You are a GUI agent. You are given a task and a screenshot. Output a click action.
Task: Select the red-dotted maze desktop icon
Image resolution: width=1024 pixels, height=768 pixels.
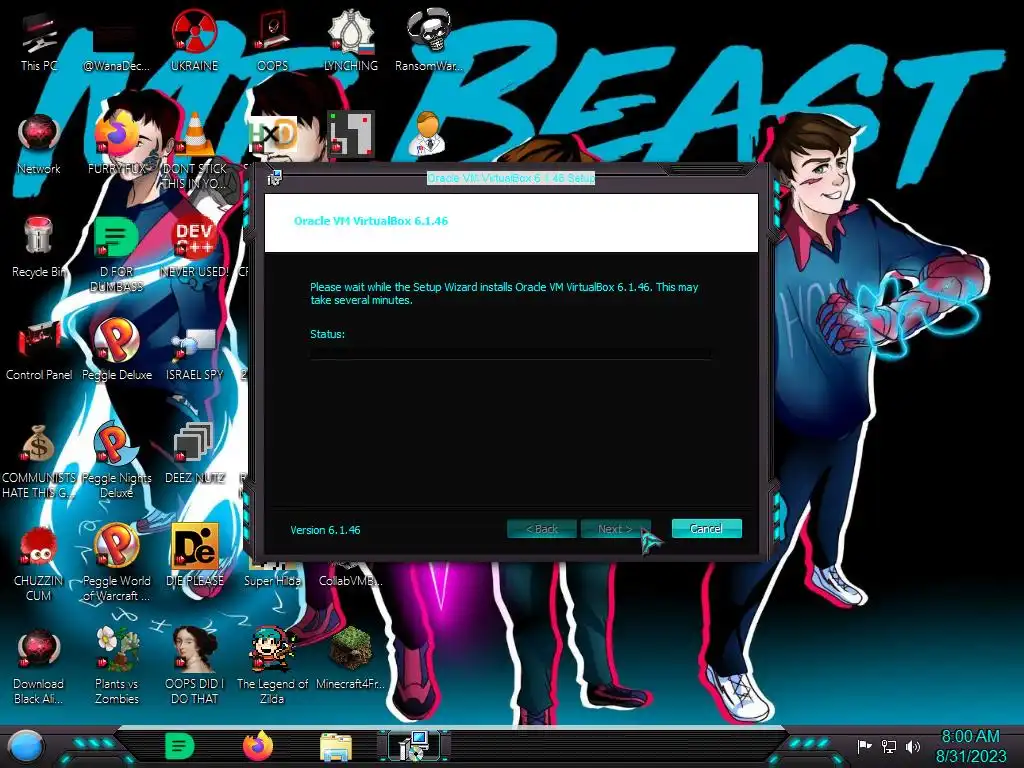[351, 134]
